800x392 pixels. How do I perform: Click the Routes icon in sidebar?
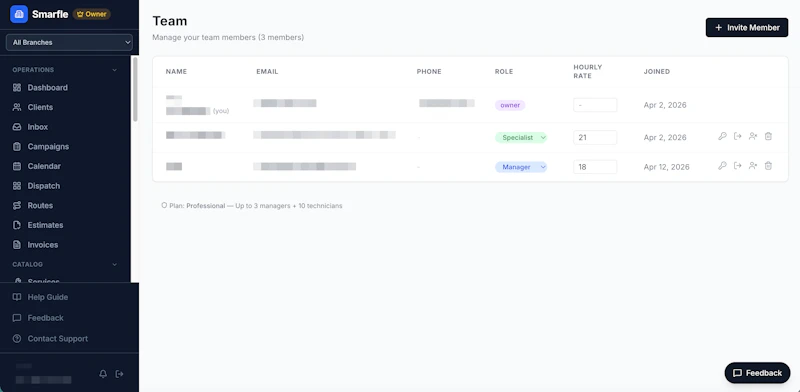click(x=17, y=206)
